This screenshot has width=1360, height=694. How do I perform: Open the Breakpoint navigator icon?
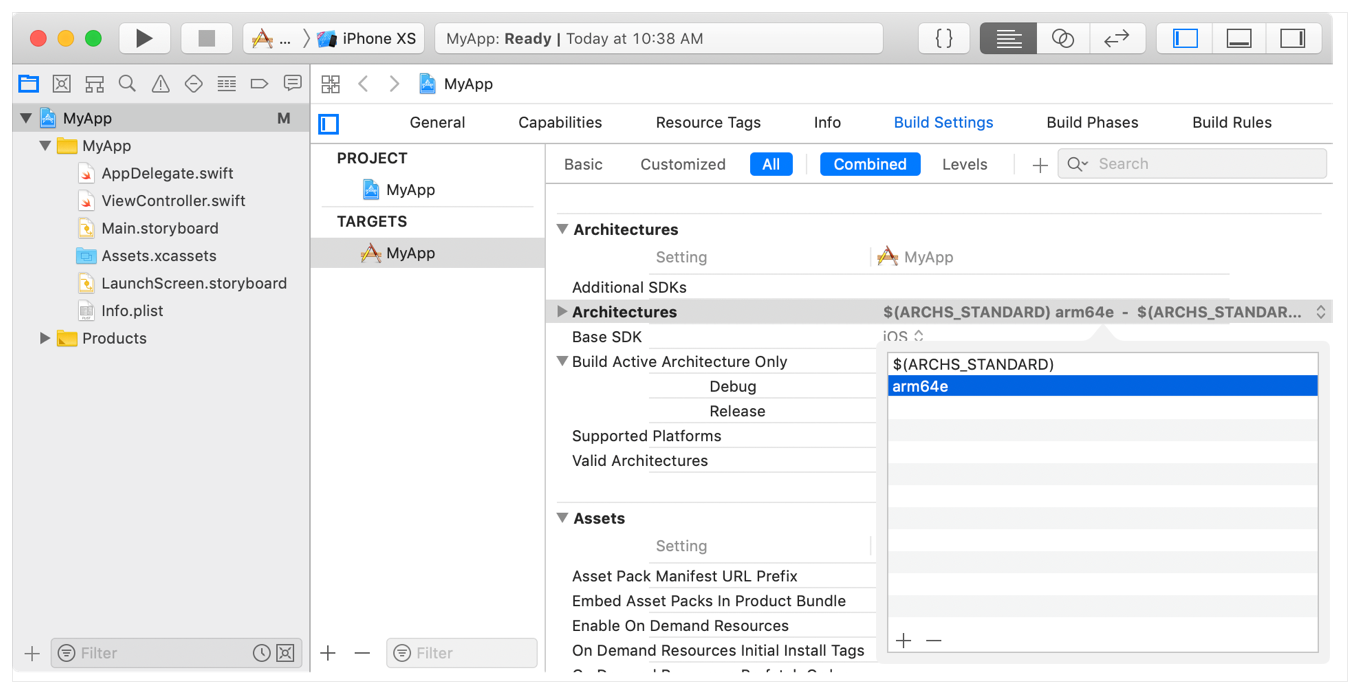(259, 84)
